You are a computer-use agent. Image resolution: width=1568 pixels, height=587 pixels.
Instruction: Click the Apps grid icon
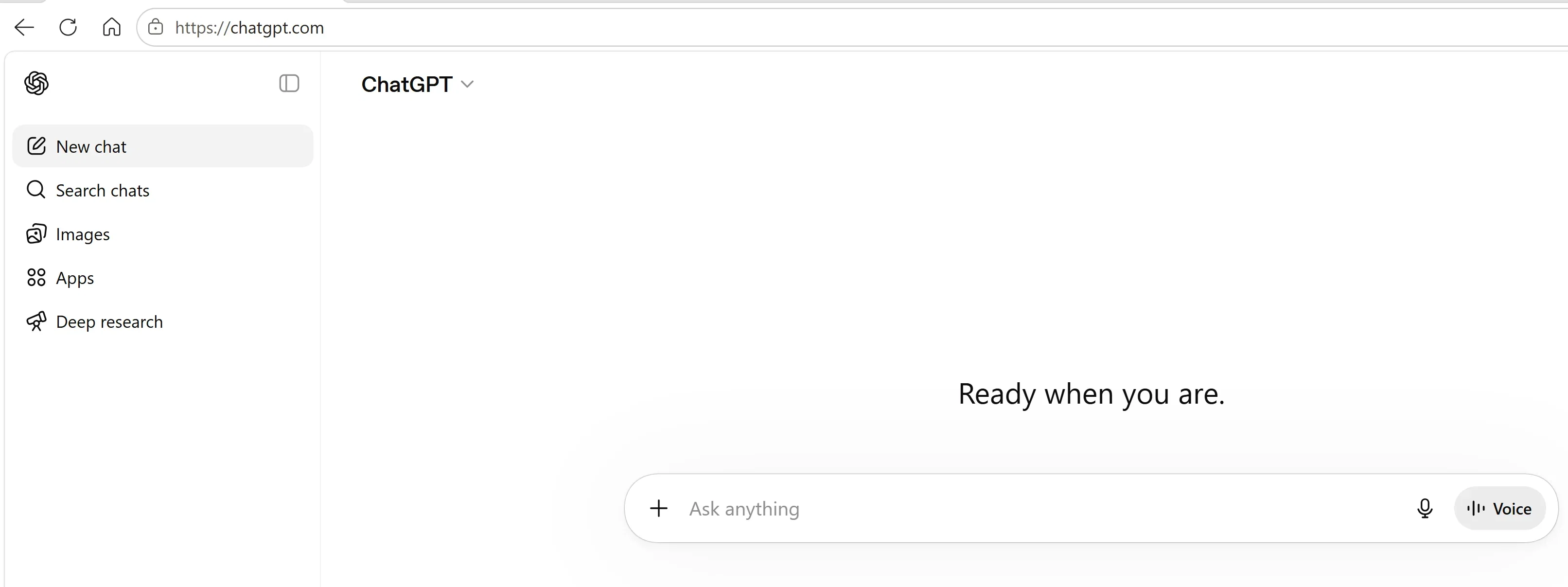pyautogui.click(x=36, y=278)
